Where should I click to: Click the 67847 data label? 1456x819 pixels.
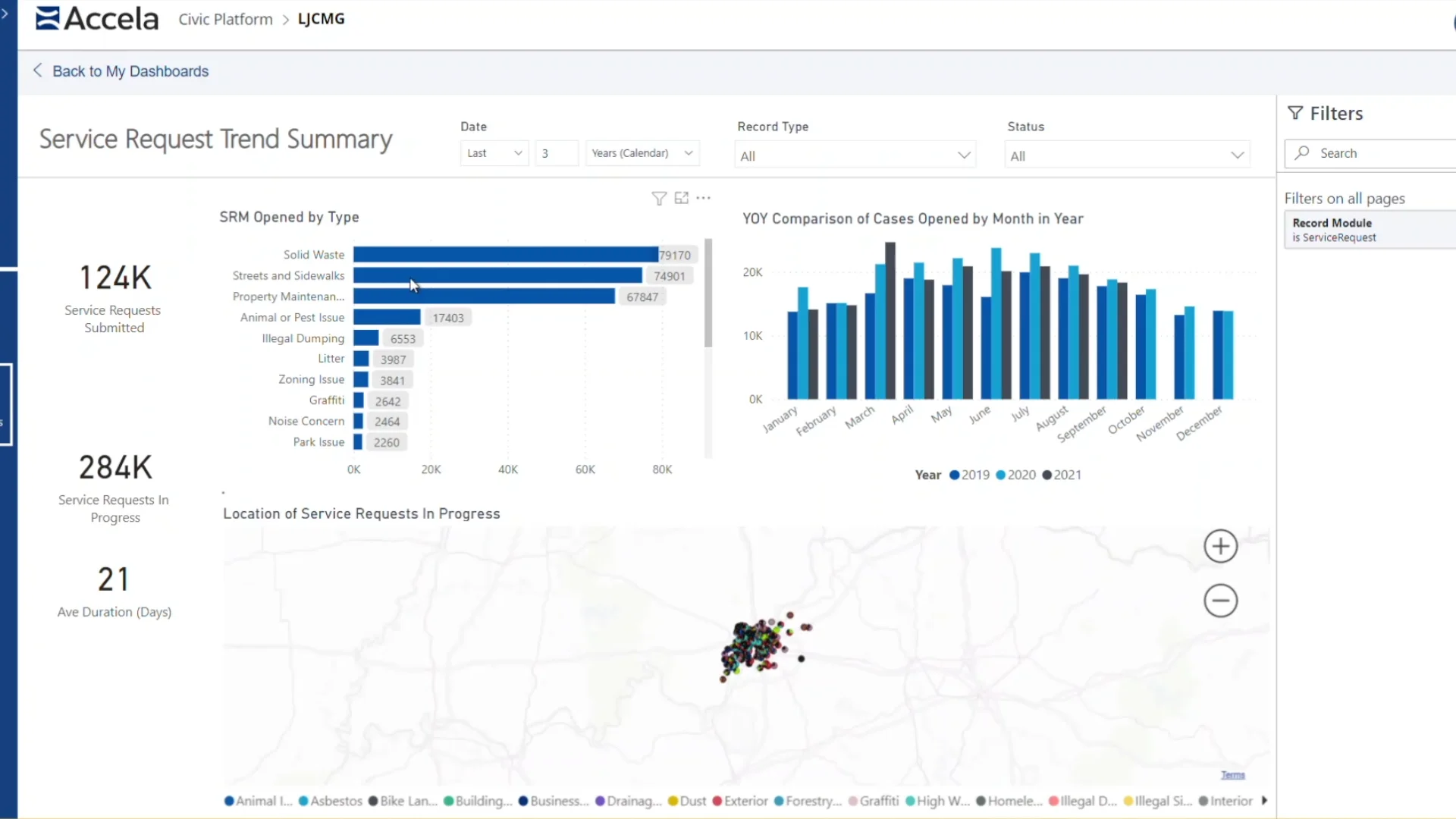click(642, 297)
